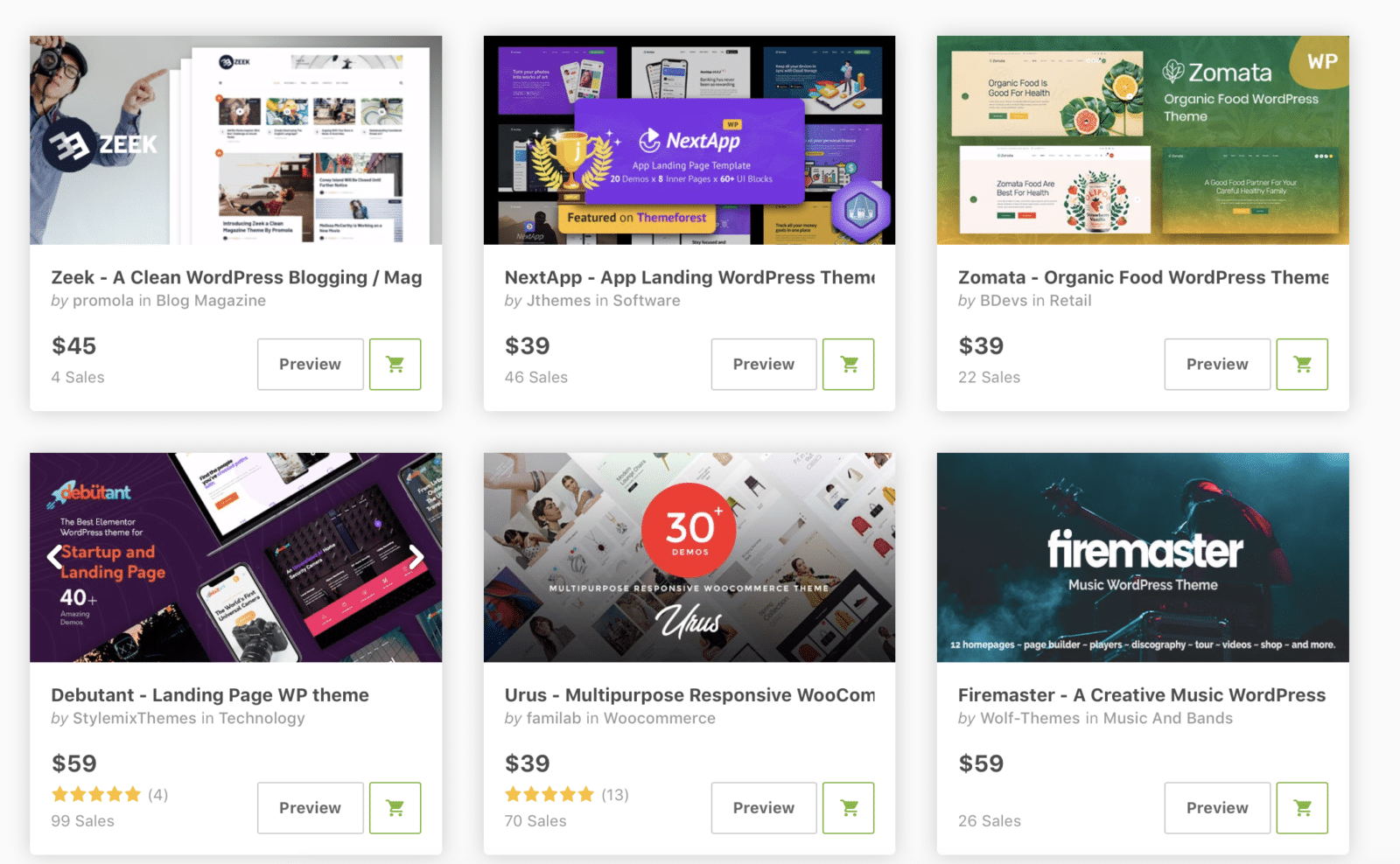Open the Firemaster theme thumbnail image
This screenshot has width=1400, height=864.
1143,557
